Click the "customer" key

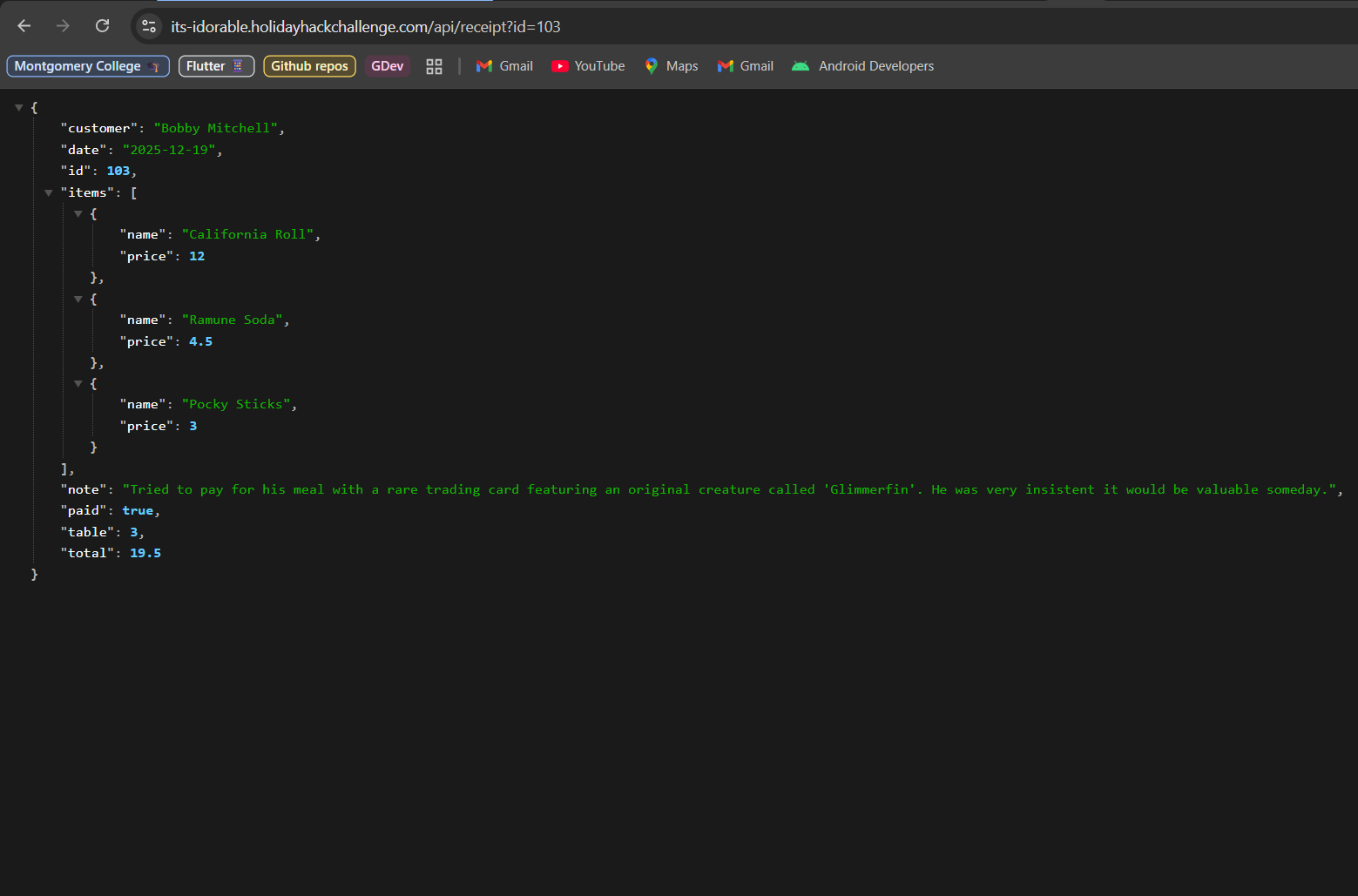pyautogui.click(x=99, y=128)
